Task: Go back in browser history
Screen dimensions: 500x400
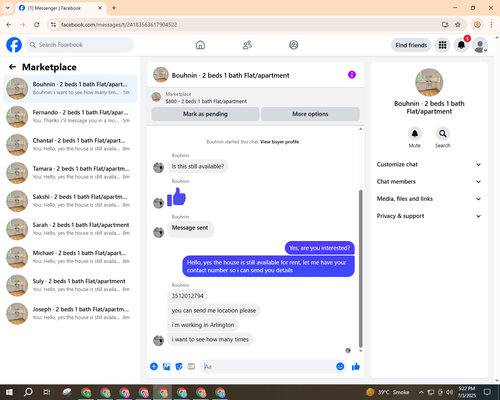Action: click(x=9, y=25)
